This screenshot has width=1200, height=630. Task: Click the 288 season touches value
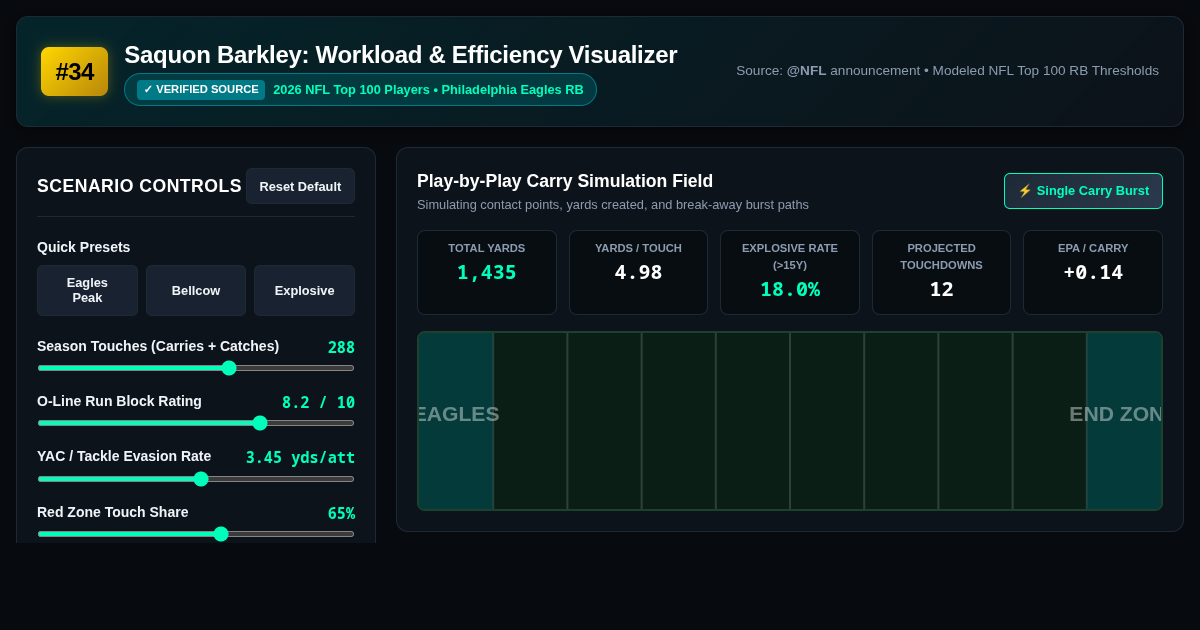341,347
